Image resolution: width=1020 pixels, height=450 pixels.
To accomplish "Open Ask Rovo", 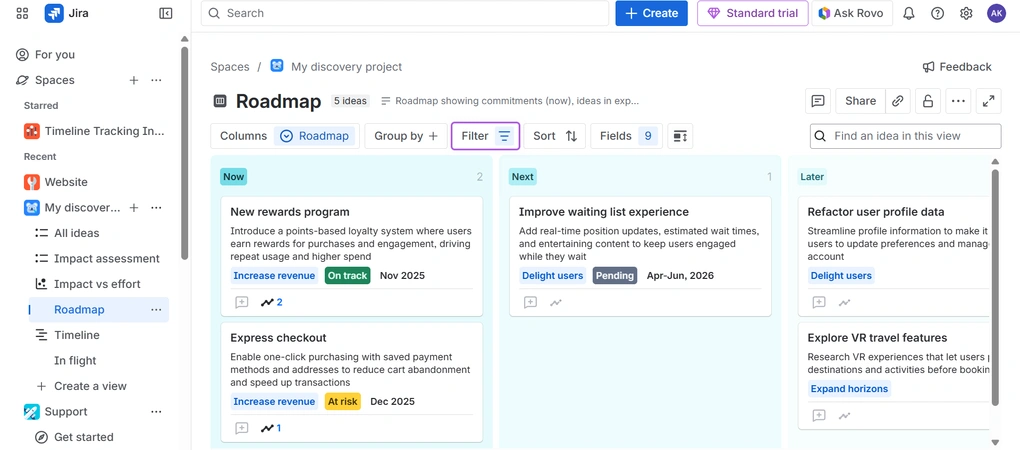I will pyautogui.click(x=851, y=13).
